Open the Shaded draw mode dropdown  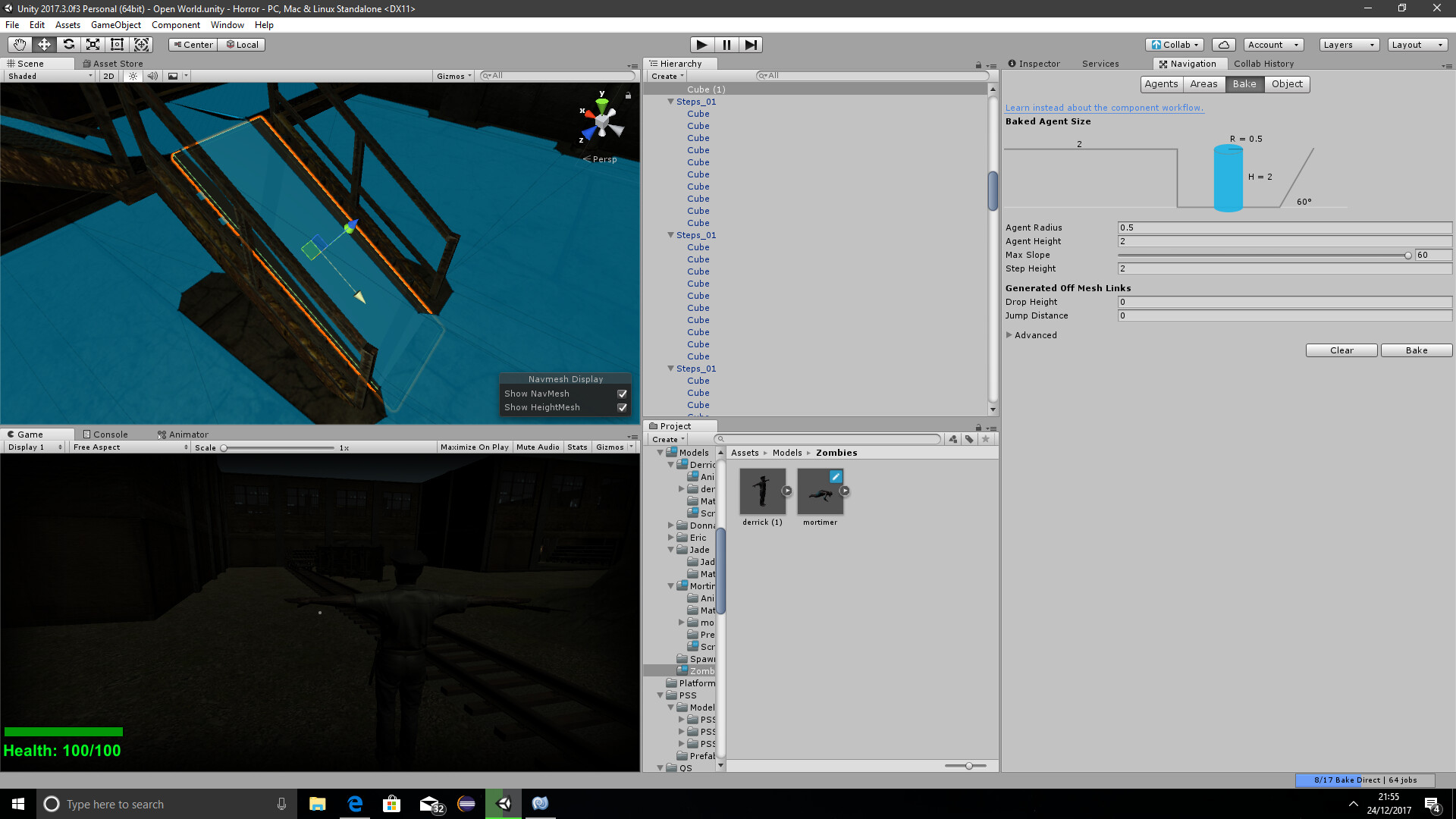pyautogui.click(x=48, y=75)
